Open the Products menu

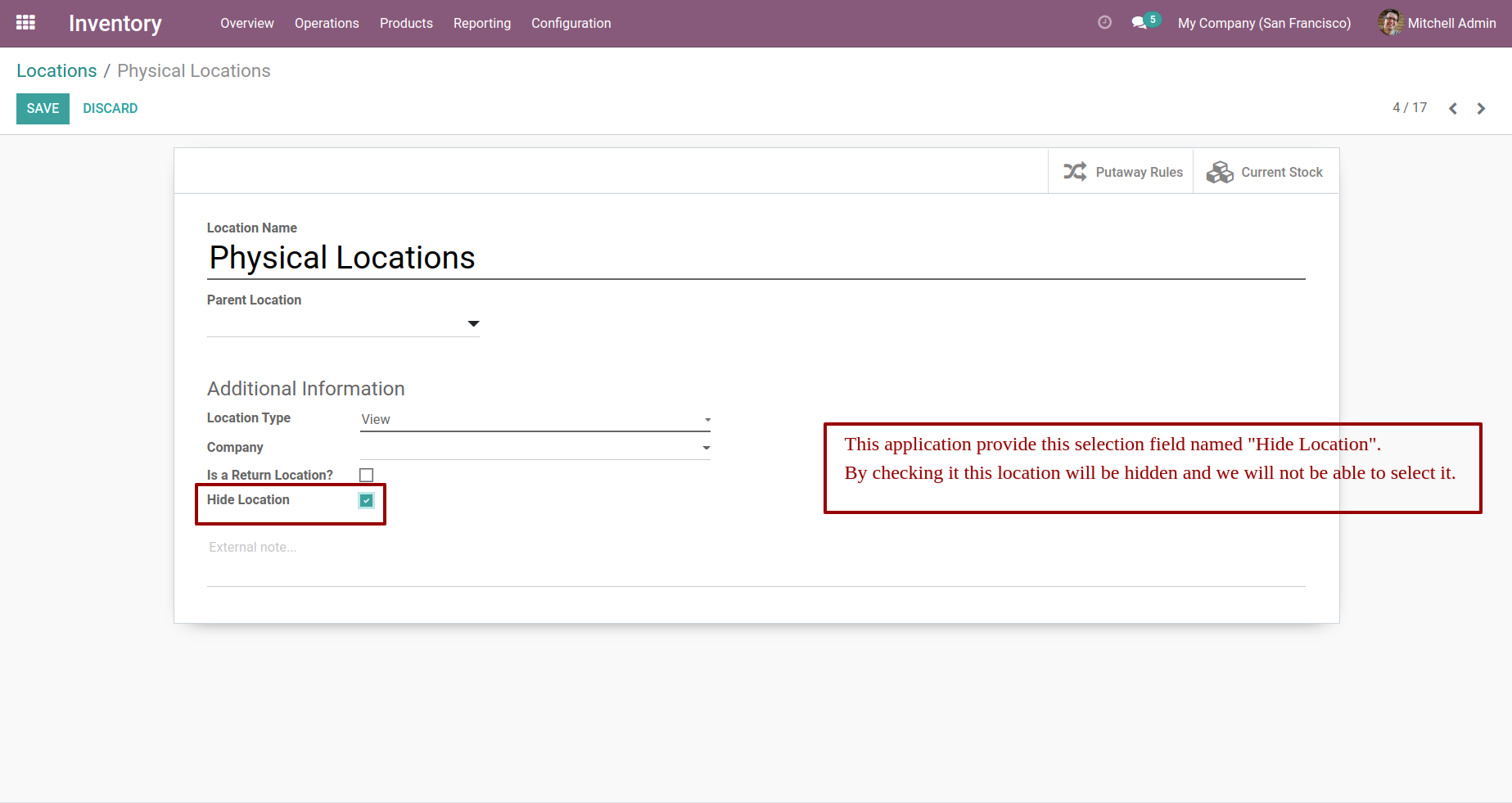406,23
